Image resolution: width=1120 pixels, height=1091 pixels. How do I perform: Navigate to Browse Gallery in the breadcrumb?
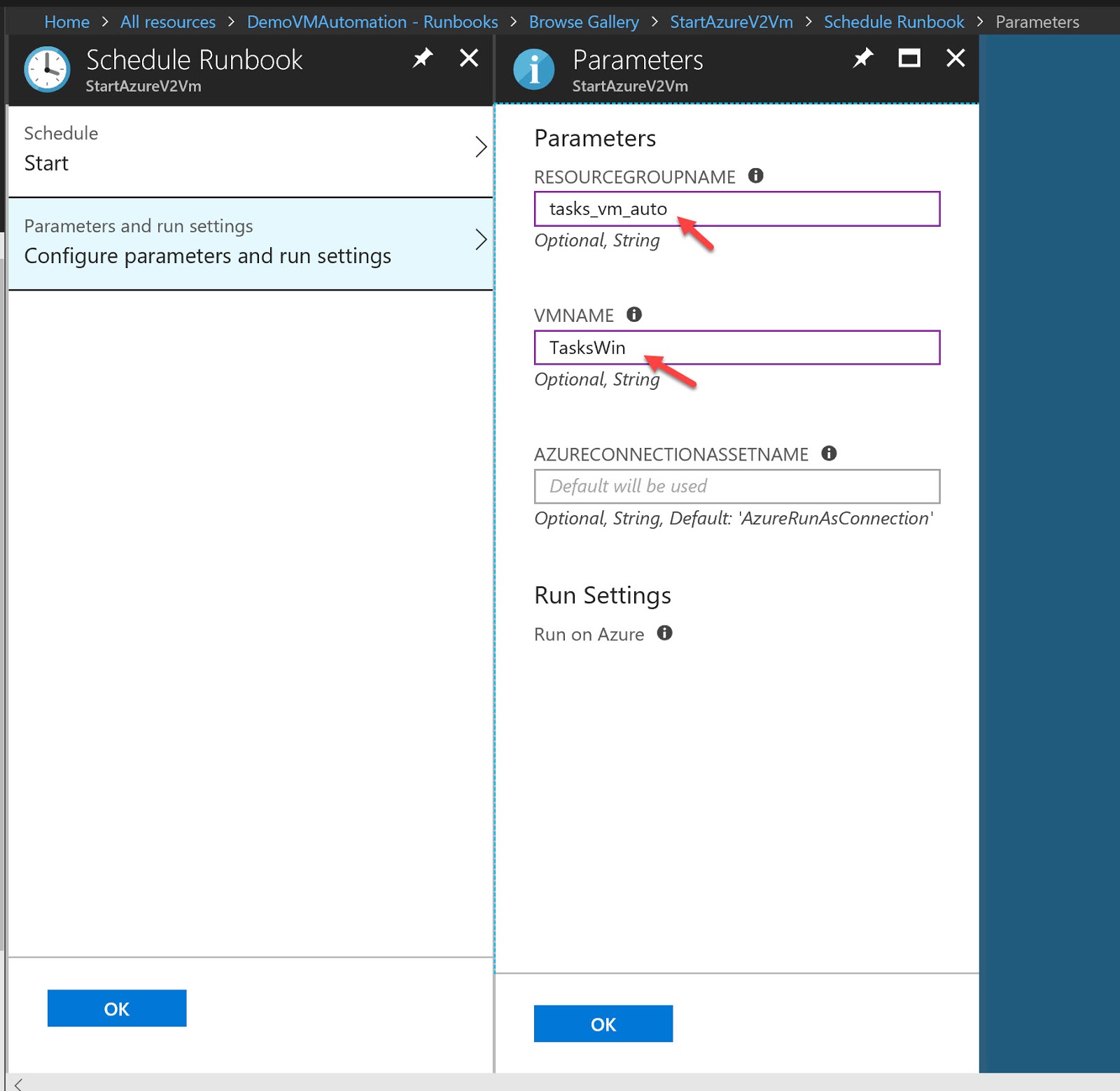click(x=584, y=22)
